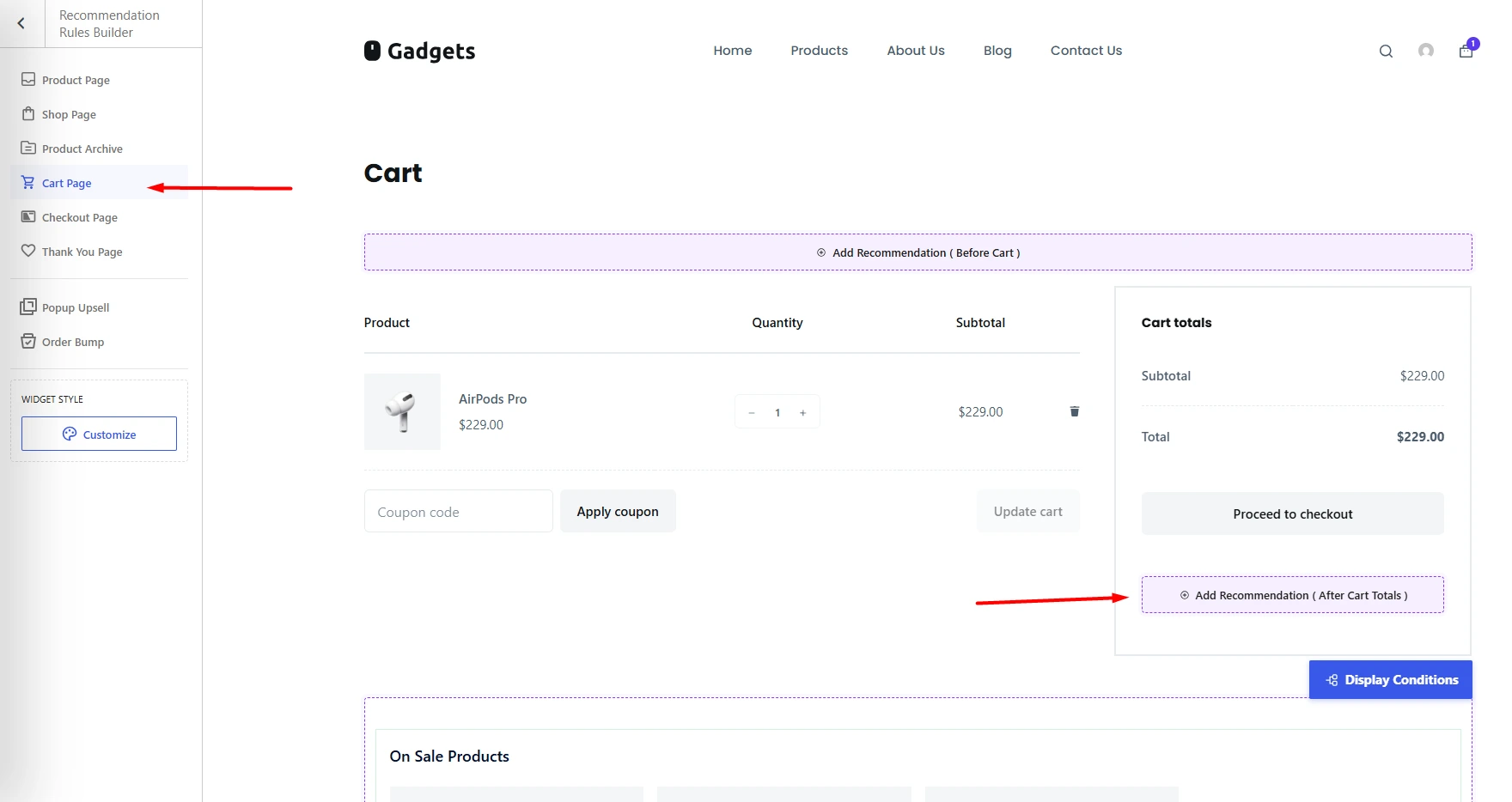This screenshot has height=802, width=1512.
Task: Click the On Sale Products heading
Action: pos(449,756)
